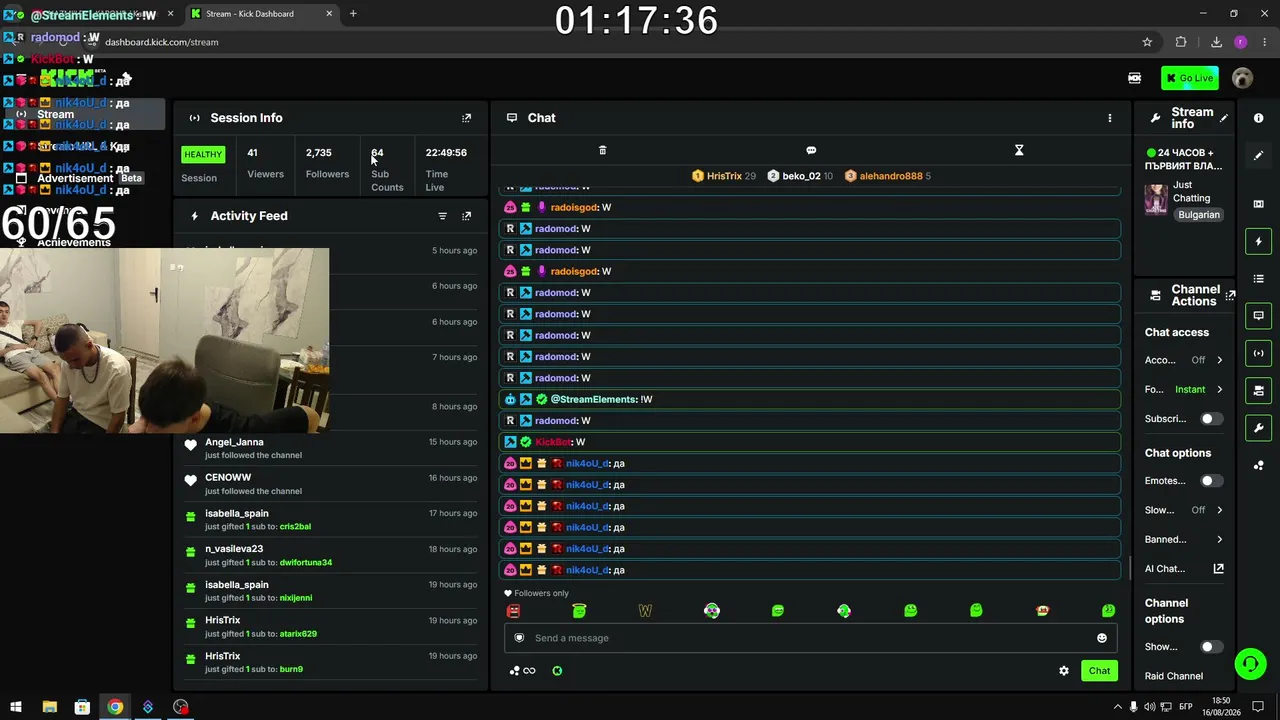Viewport: 1280px width, 720px height.
Task: Toggle the chat panel sidebar icon
Action: 1258,316
